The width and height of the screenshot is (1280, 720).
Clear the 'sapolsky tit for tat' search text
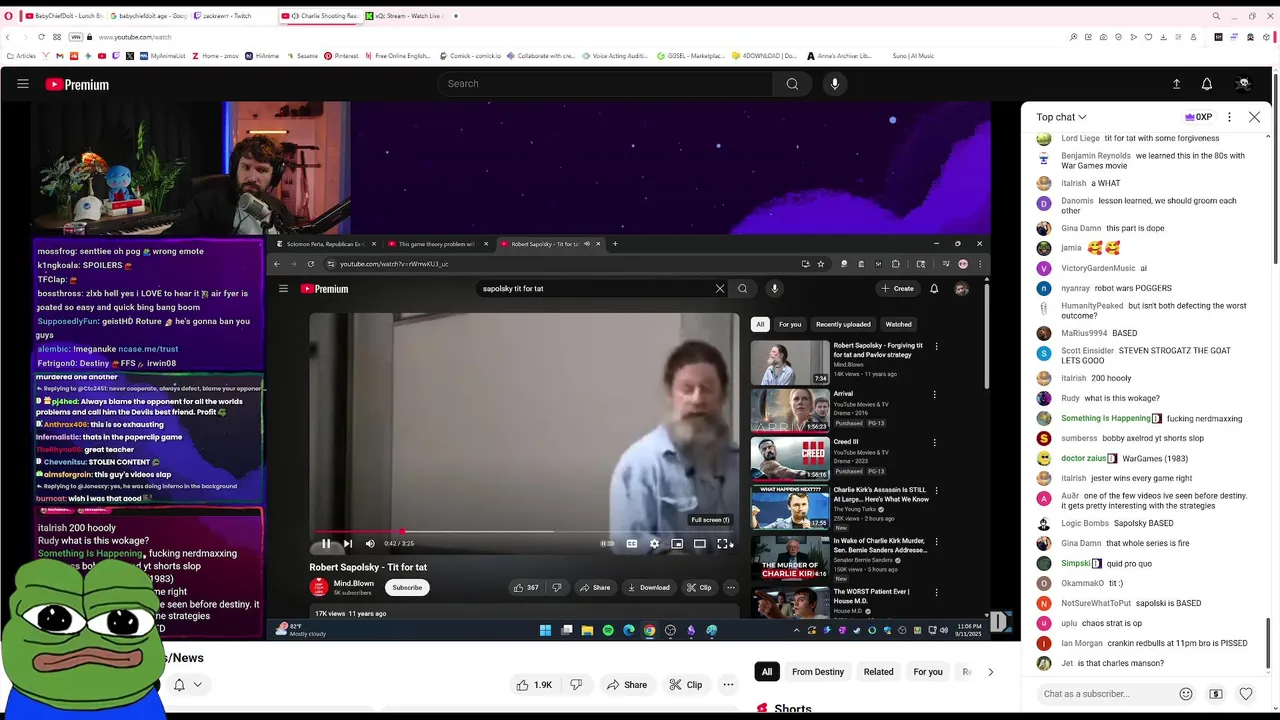click(x=720, y=289)
